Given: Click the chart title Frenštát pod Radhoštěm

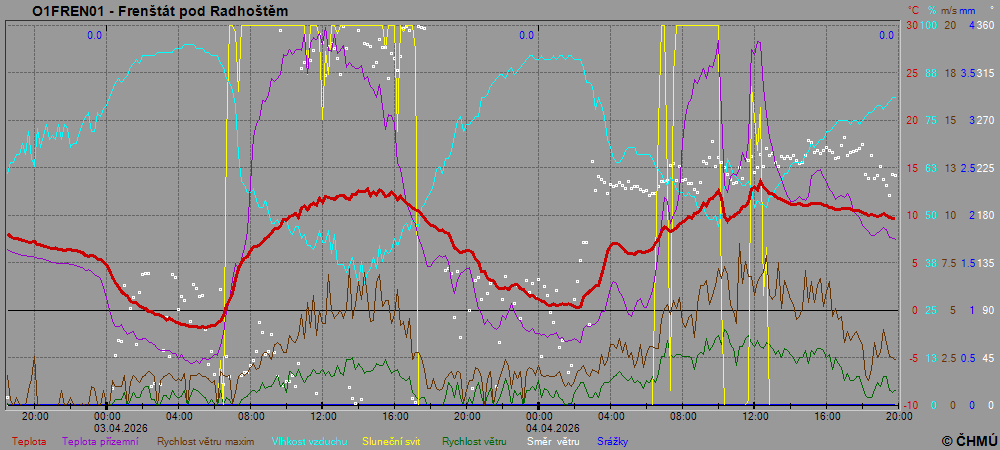Looking at the screenshot, I should (x=160, y=12).
